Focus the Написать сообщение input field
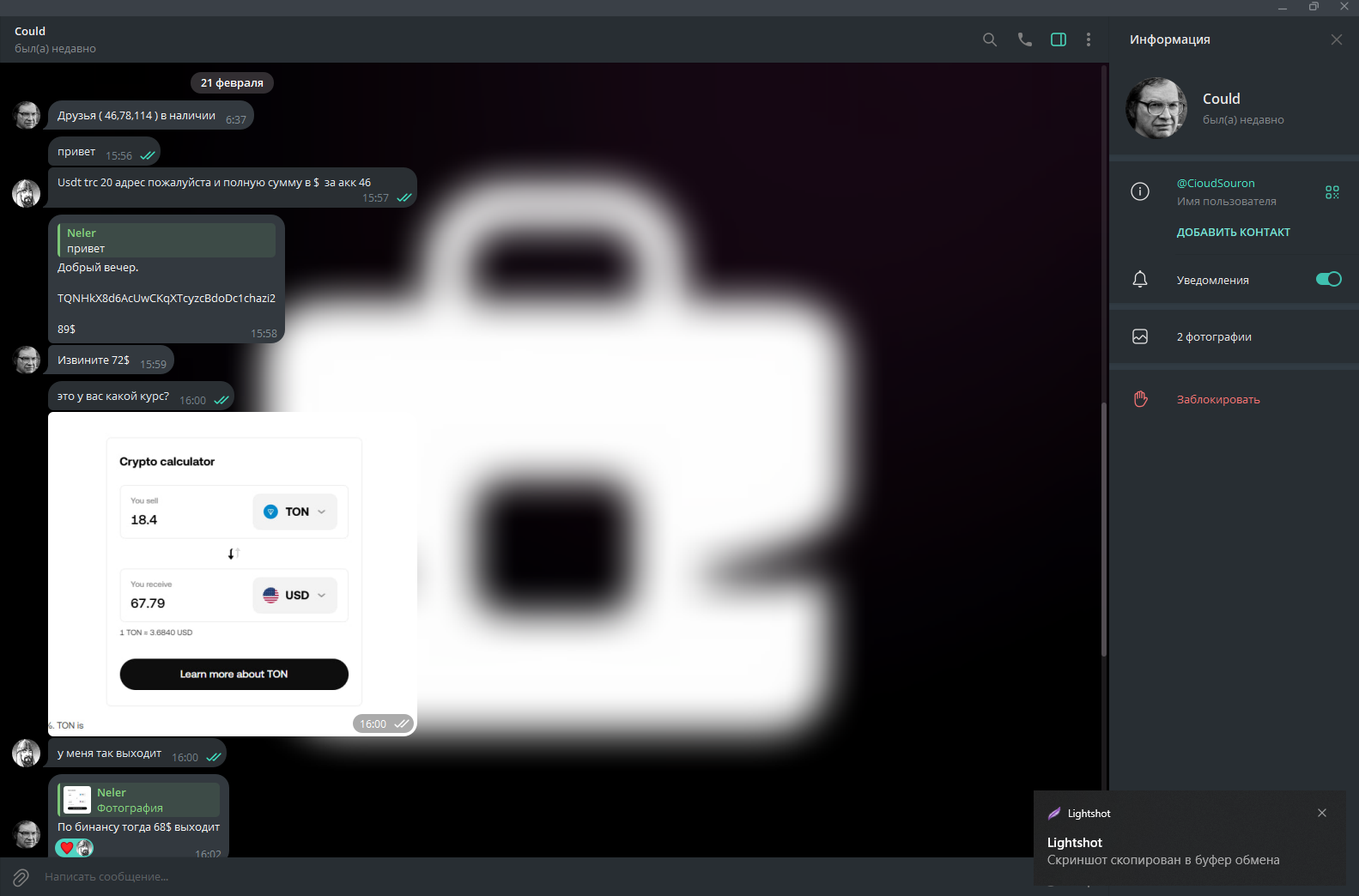The height and width of the screenshot is (896, 1359). (532, 877)
